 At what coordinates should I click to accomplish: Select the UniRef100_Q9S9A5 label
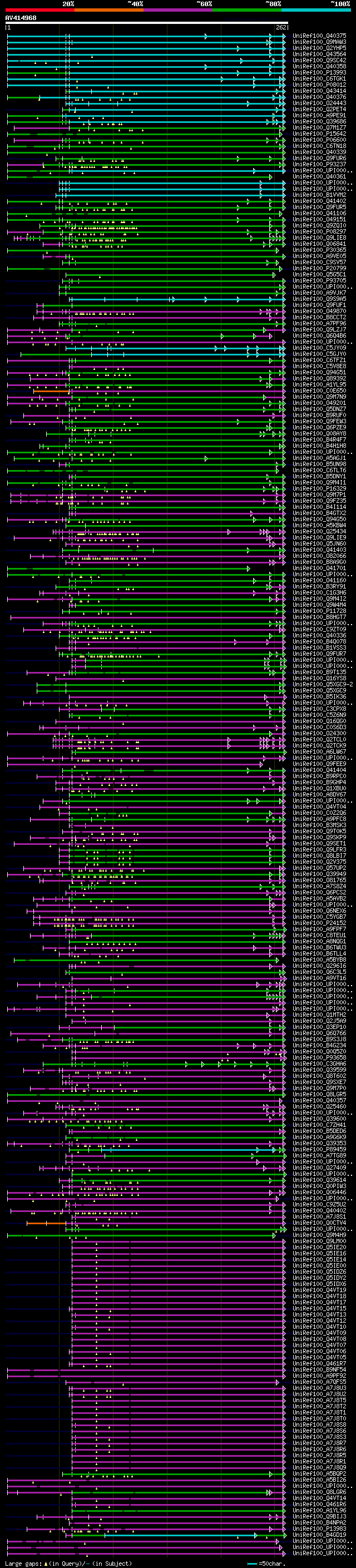click(x=319, y=299)
